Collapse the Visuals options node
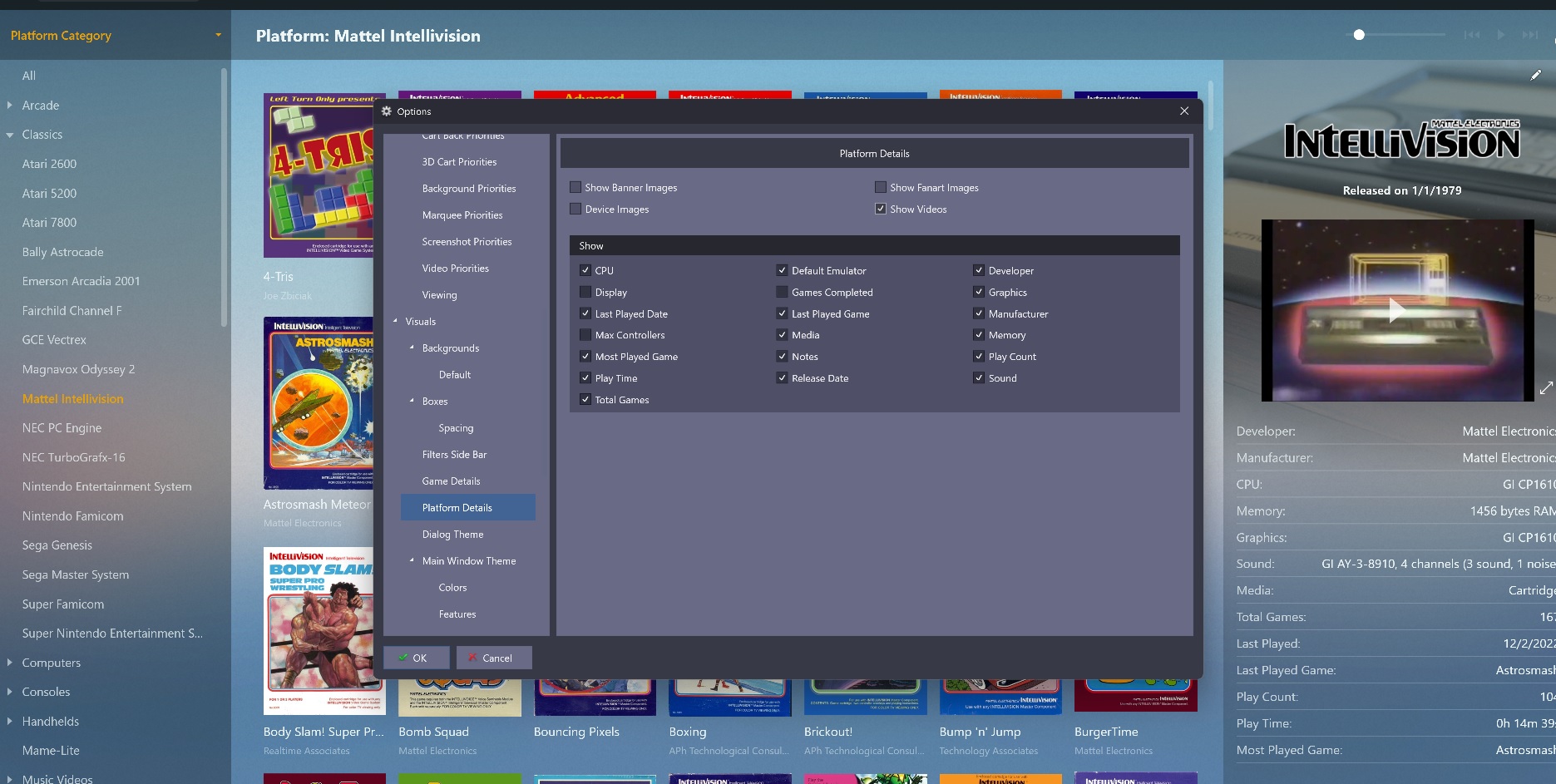Screen dimensions: 1556x784 (x=395, y=321)
